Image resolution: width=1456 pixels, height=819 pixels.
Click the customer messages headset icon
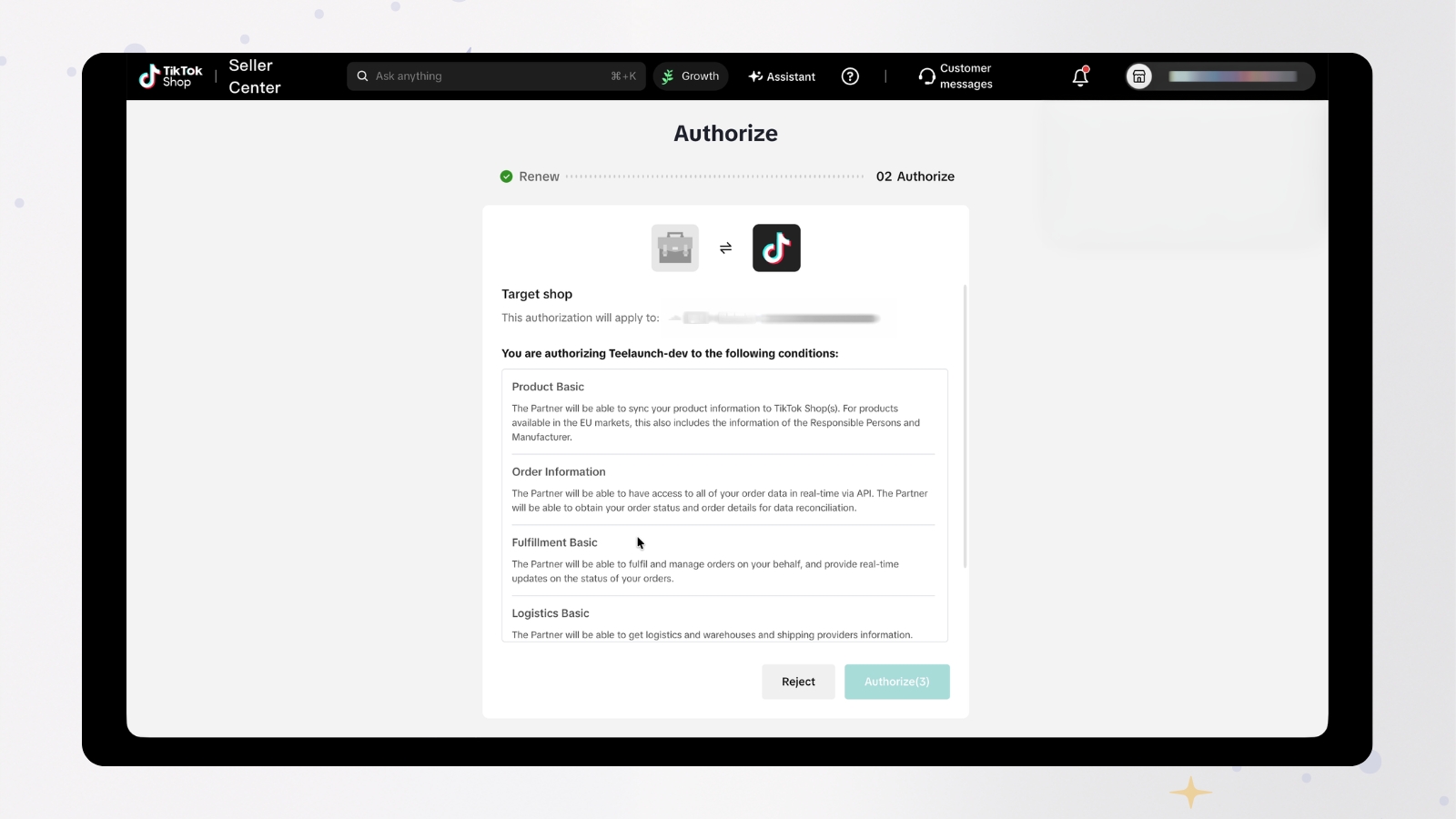926,76
